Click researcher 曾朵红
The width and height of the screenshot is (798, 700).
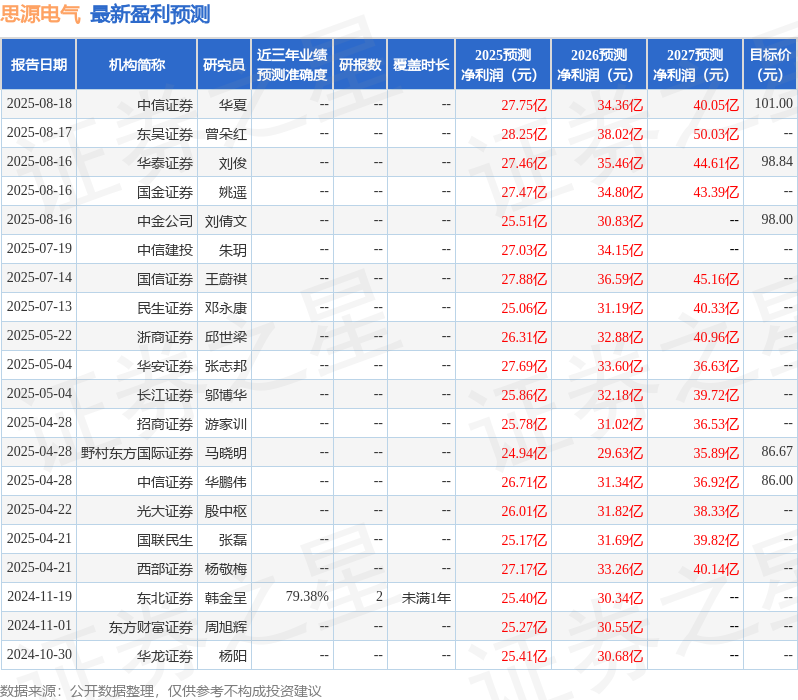225,134
